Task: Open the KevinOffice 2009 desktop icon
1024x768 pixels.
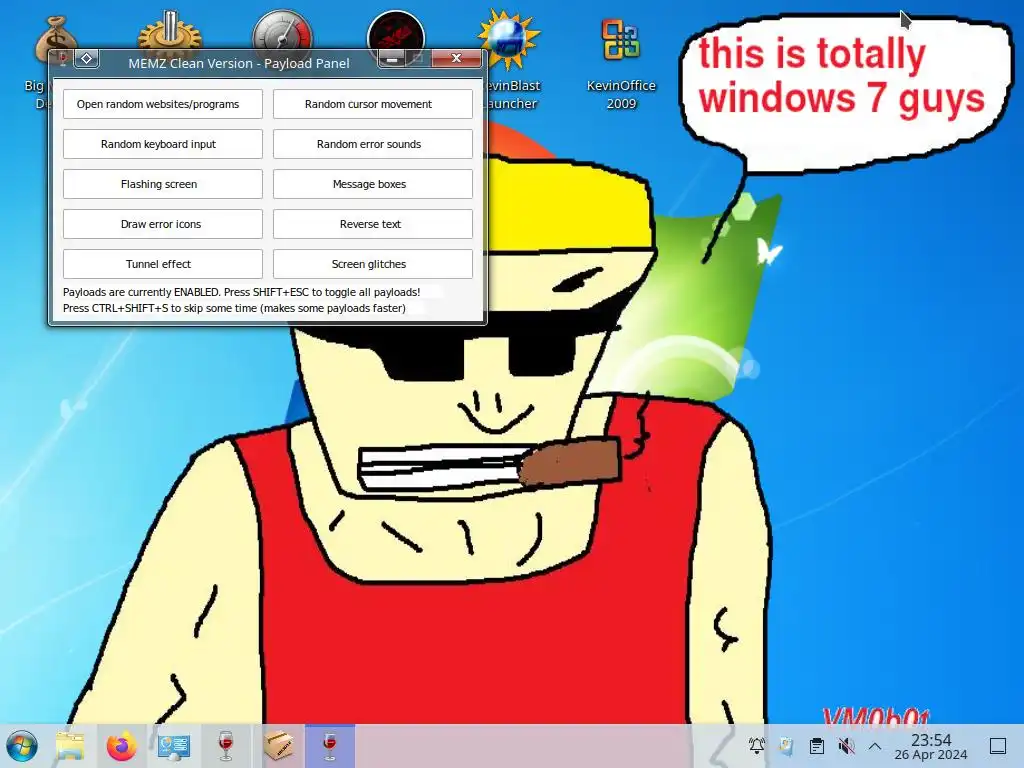Action: click(x=621, y=63)
